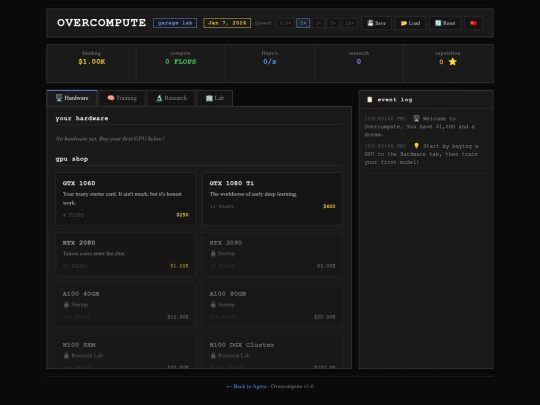The width and height of the screenshot is (540, 405).
Task: Set game speed to 0.5×
Action: pos(285,23)
